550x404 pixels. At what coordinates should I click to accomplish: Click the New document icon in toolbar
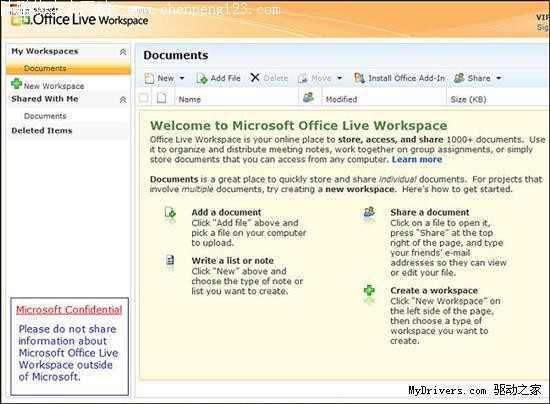[149, 78]
